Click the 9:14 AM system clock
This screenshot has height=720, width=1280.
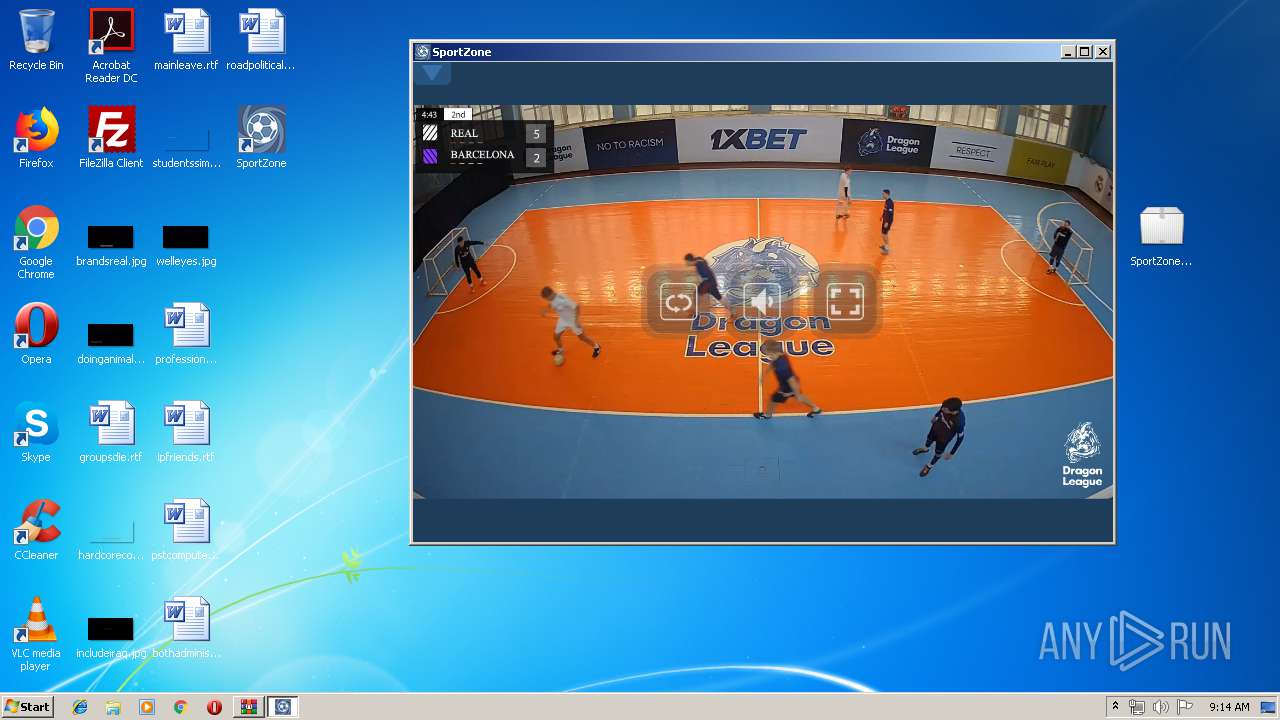pyautogui.click(x=1229, y=707)
